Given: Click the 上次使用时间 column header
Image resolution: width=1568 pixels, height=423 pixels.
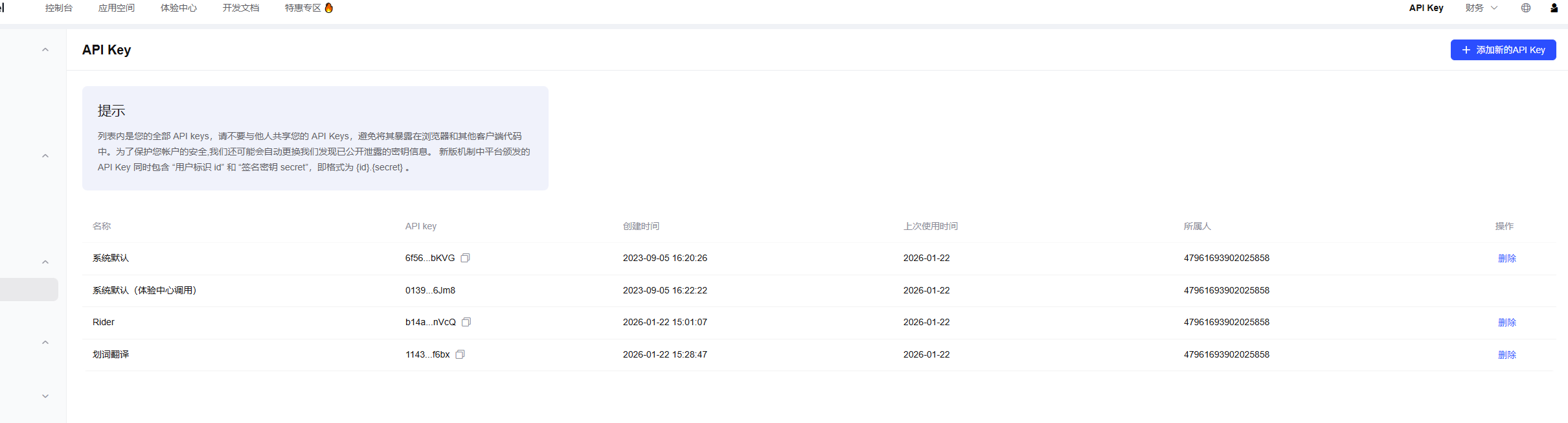Looking at the screenshot, I should (931, 226).
